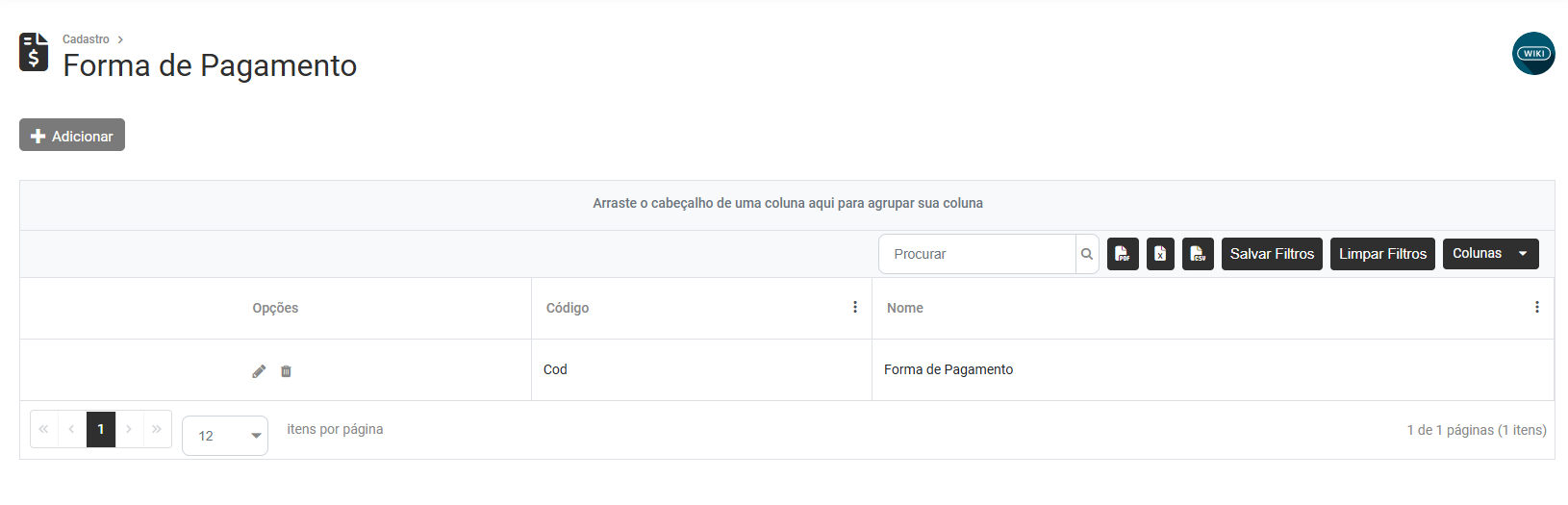Go to the Cadastro breadcrumb
Screen dimensions: 1568x505
click(x=86, y=39)
